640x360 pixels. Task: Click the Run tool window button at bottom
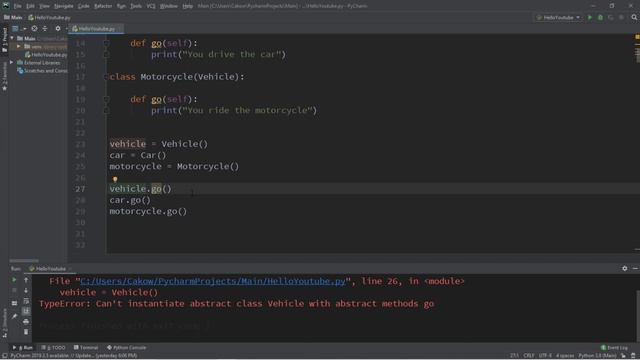pyautogui.click(x=23, y=347)
